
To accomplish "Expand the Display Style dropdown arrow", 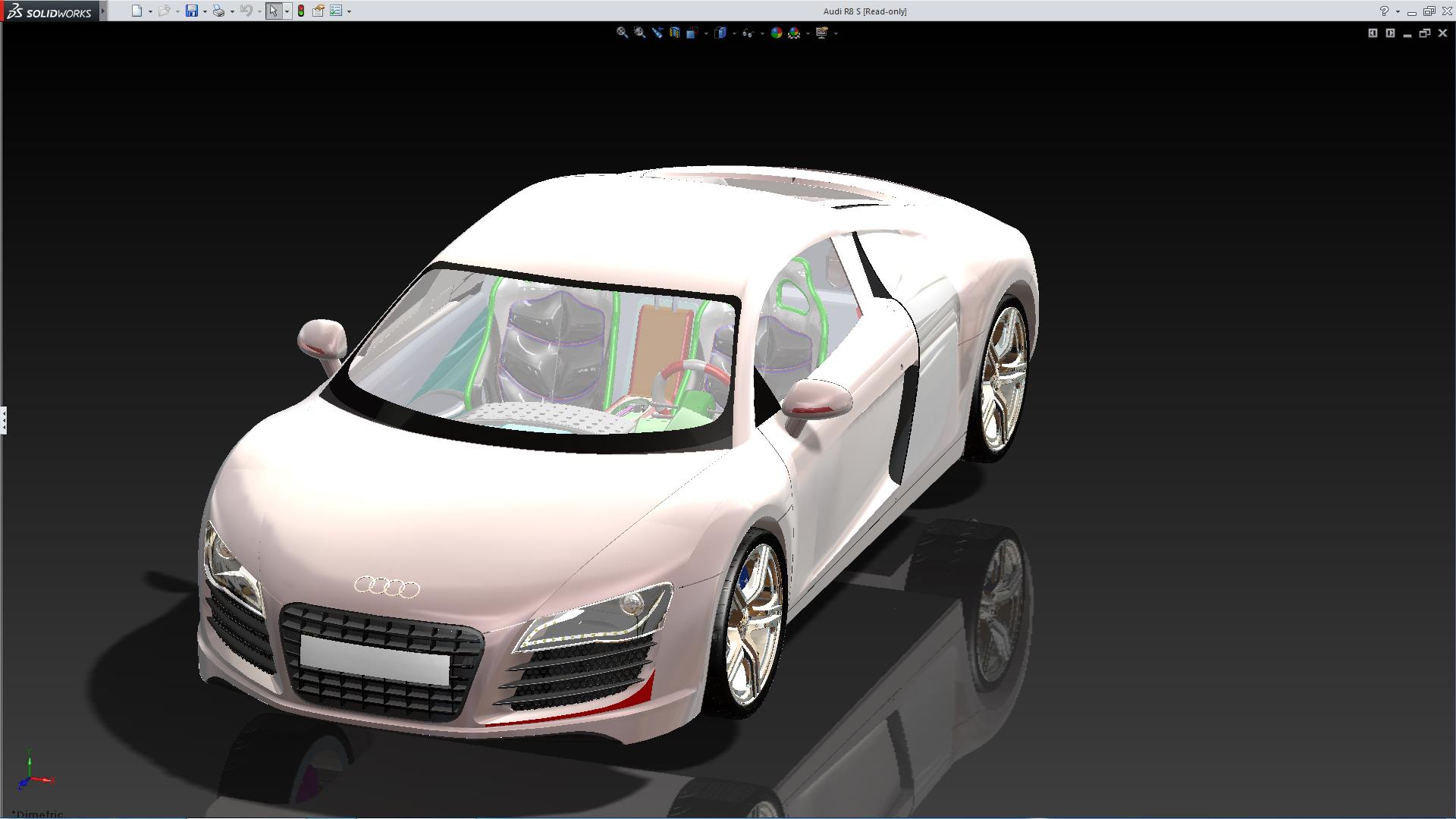I will pyautogui.click(x=734, y=33).
